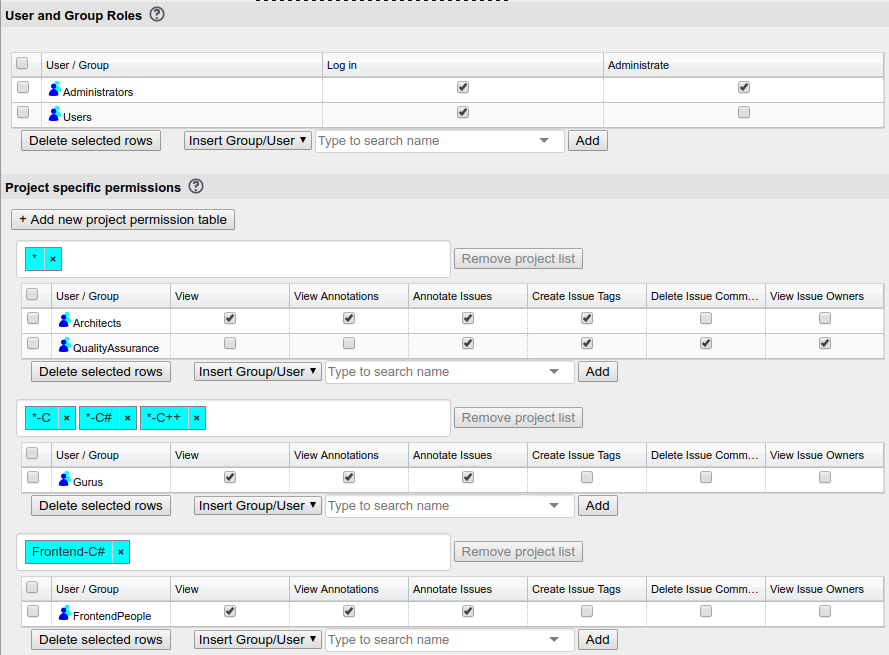The height and width of the screenshot is (655, 889).
Task: Expand name search arrow in *-C project section
Action: point(554,505)
